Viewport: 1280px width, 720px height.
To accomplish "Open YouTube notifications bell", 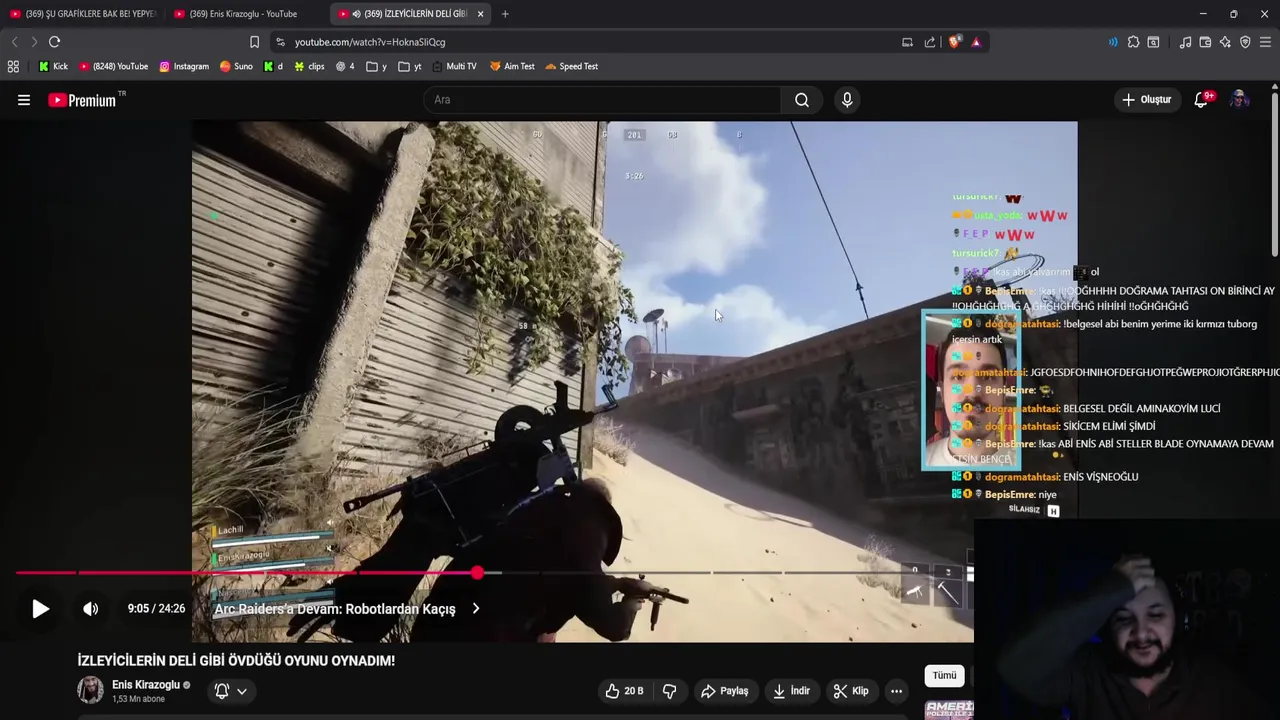I will pyautogui.click(x=1203, y=99).
